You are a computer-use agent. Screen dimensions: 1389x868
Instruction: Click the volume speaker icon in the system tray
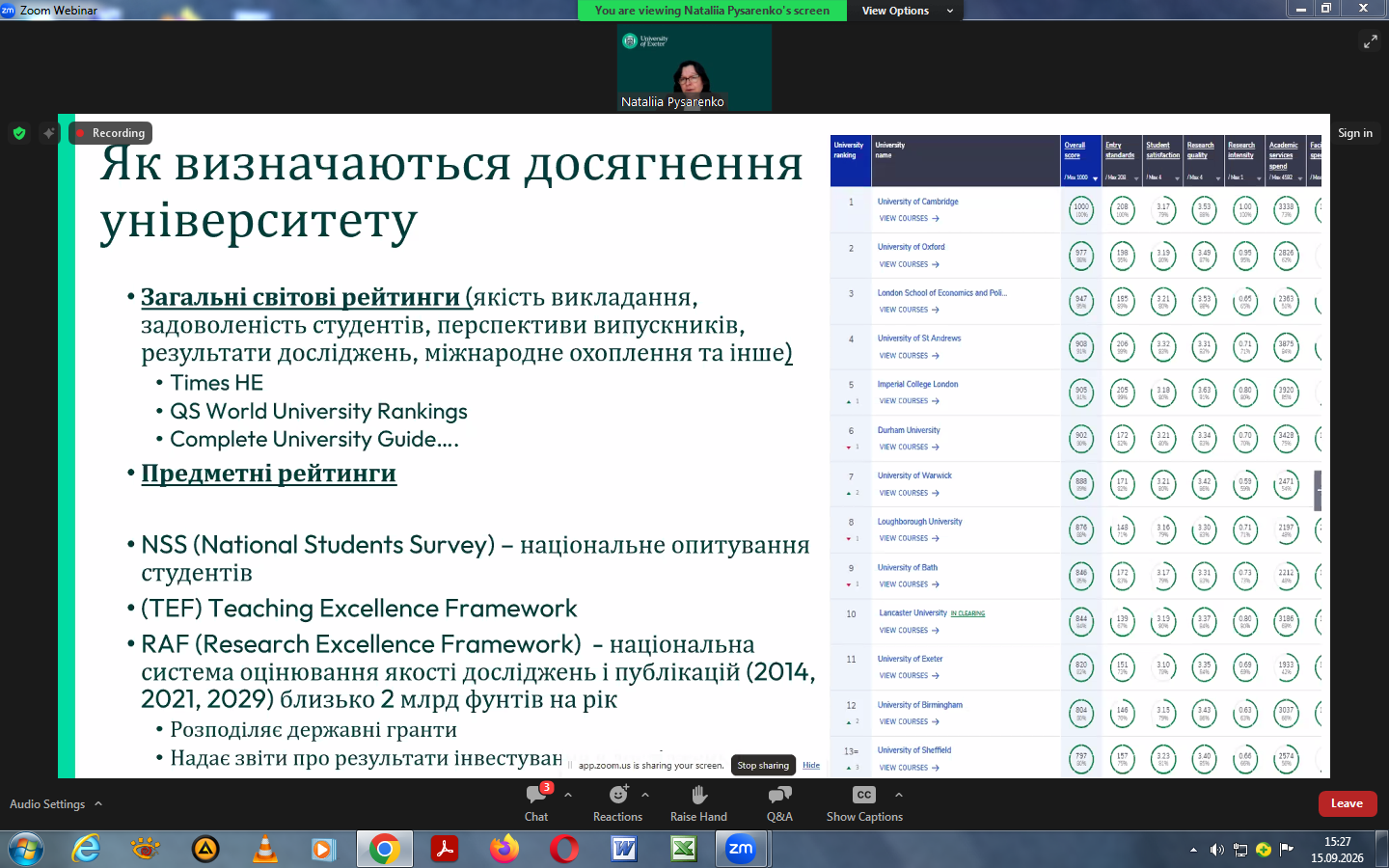pos(1216,850)
